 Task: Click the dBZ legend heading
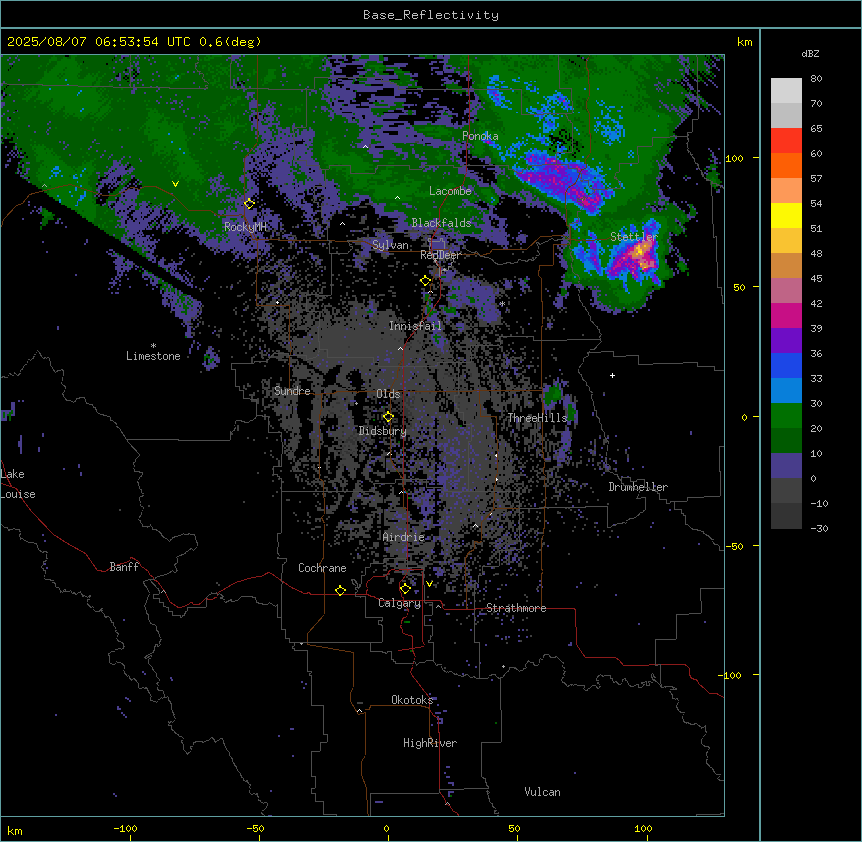[x=810, y=54]
